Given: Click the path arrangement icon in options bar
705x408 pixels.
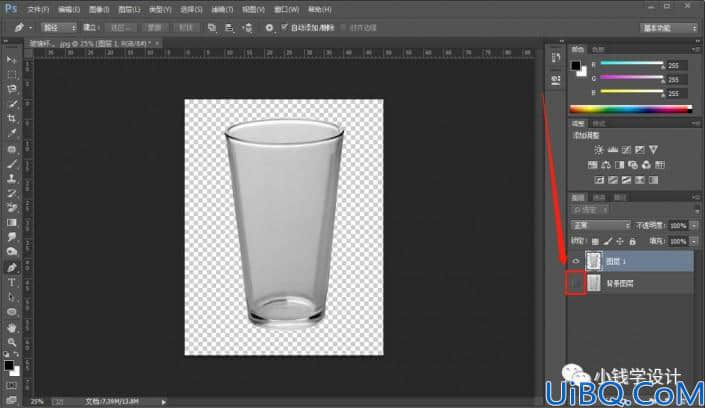Looking at the screenshot, I should (x=247, y=28).
